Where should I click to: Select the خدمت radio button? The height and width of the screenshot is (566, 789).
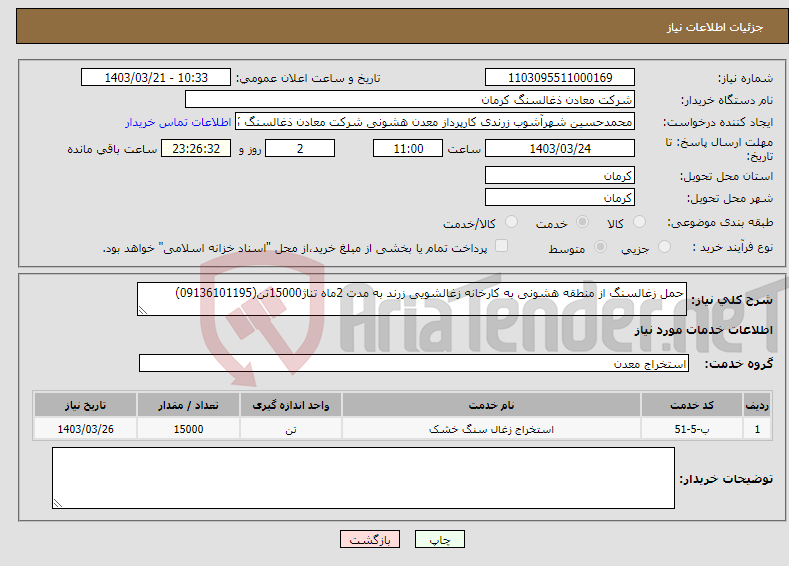pos(582,222)
